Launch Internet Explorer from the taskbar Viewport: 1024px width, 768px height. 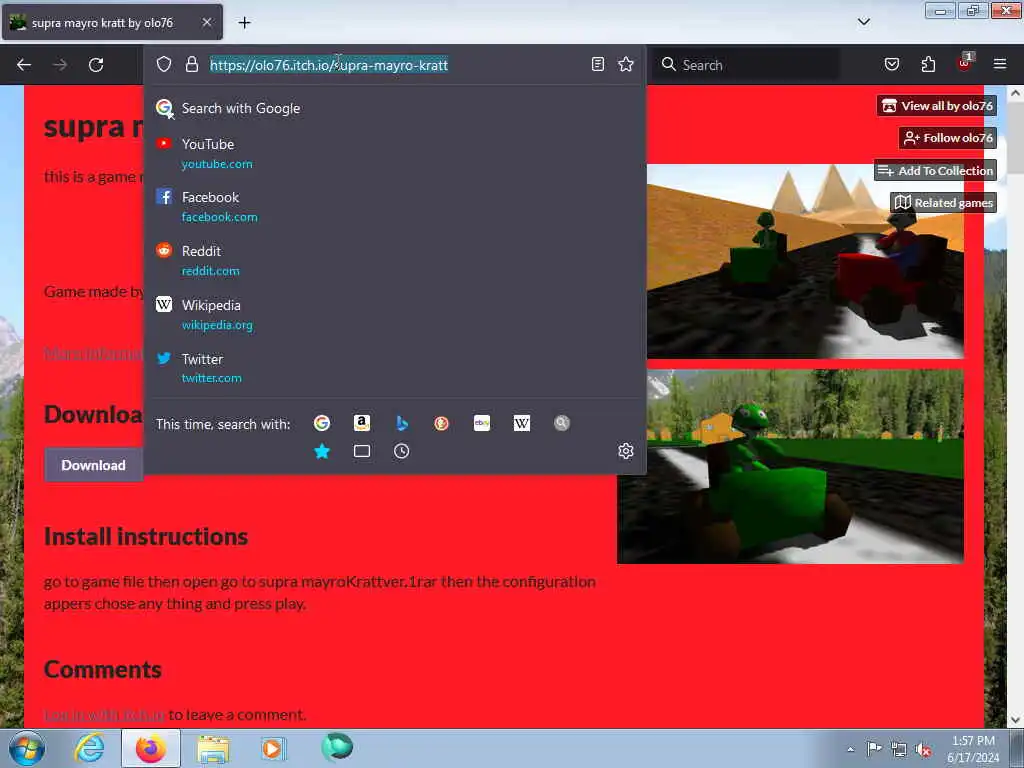click(x=89, y=748)
